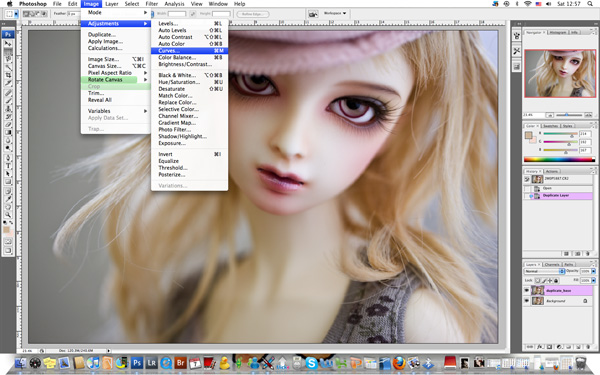Toggle the foreground color swatch in the Color panel

click(x=528, y=135)
